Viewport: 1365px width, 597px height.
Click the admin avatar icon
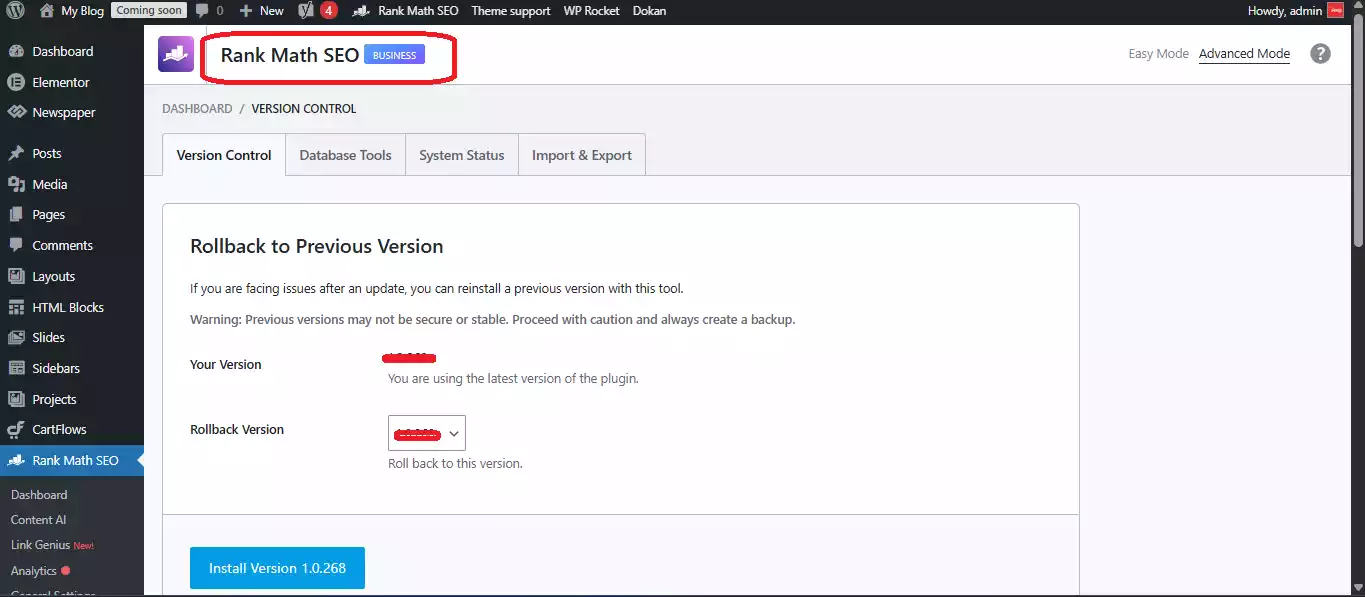coord(1335,11)
